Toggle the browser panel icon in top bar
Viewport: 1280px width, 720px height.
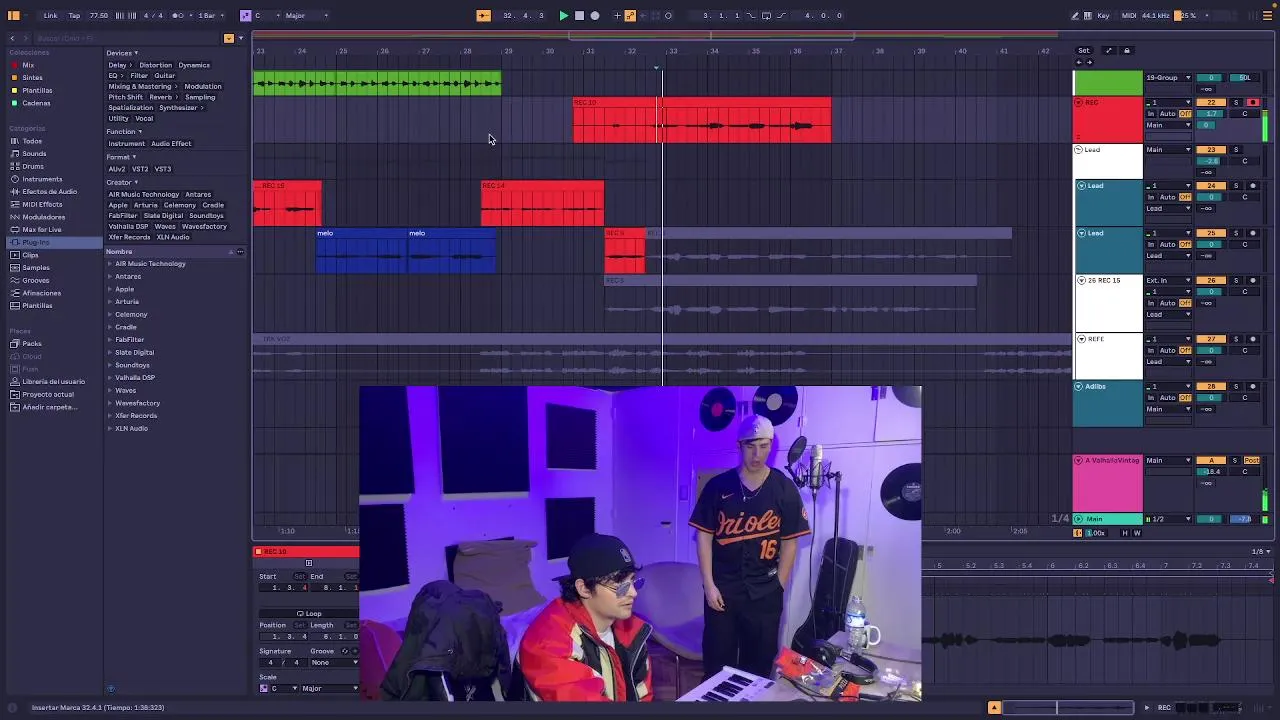pos(14,15)
